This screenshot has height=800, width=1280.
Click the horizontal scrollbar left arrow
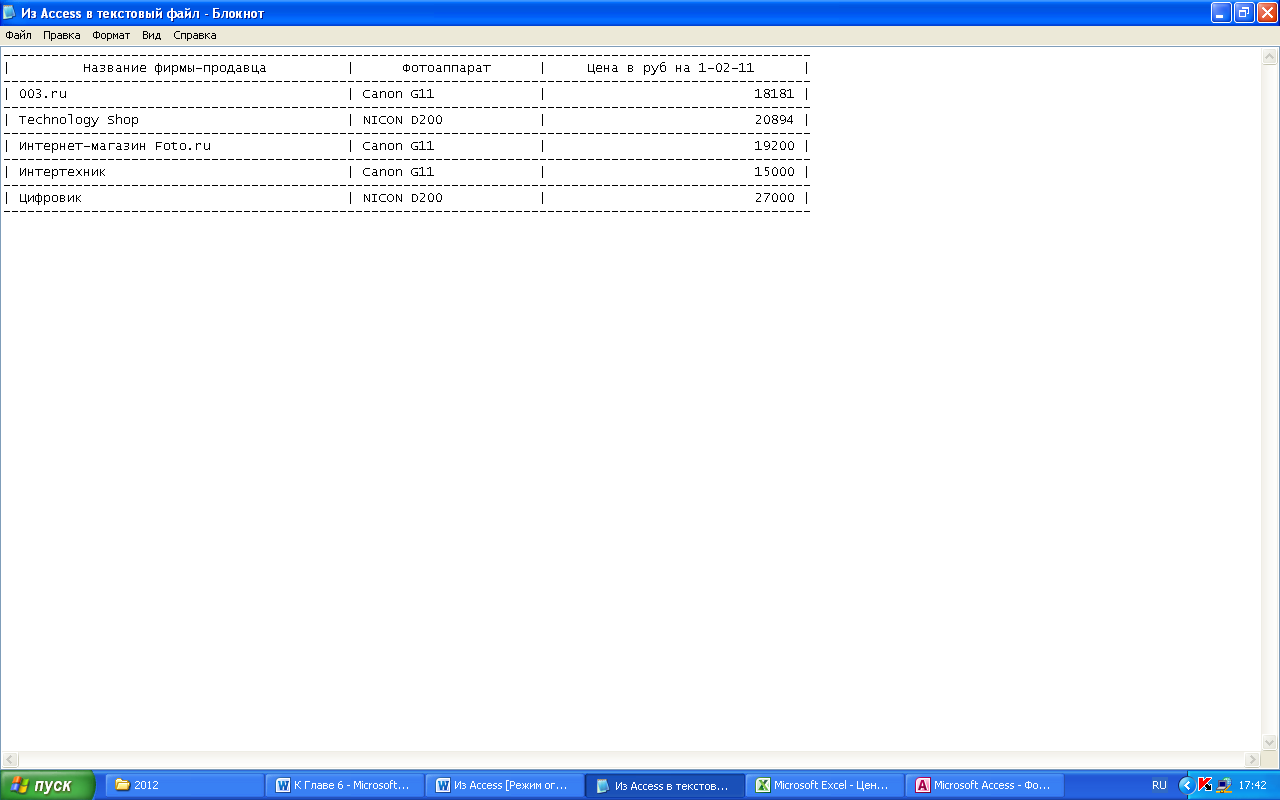(9, 760)
